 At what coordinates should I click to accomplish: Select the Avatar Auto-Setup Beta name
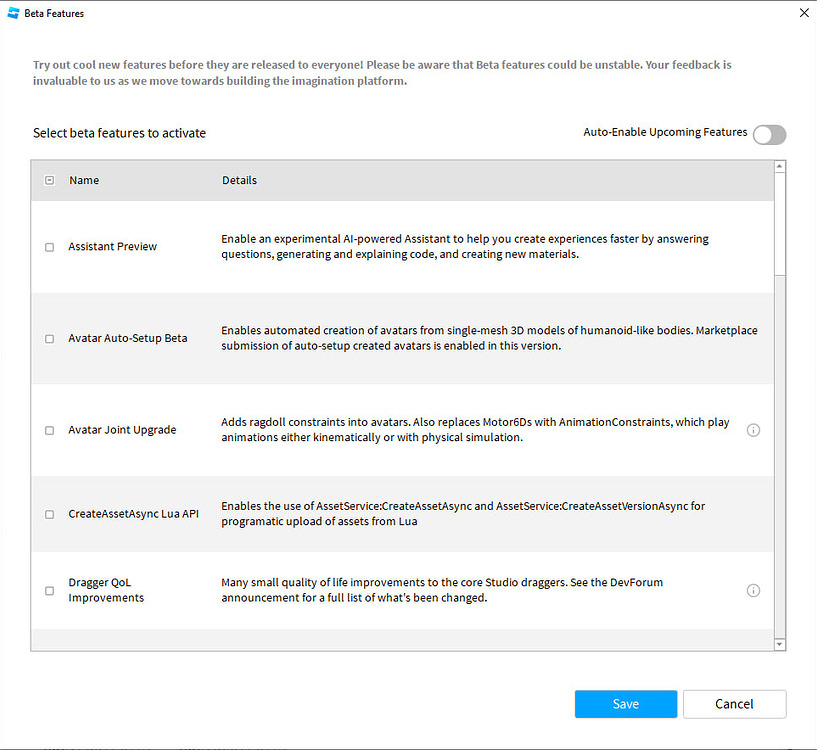pyautogui.click(x=128, y=338)
